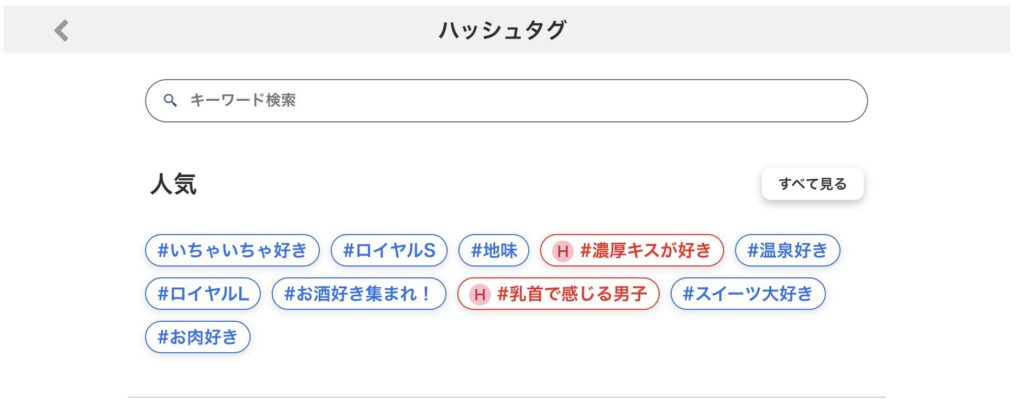Open the #お酒好き集まれ！ hashtag

pyautogui.click(x=359, y=294)
